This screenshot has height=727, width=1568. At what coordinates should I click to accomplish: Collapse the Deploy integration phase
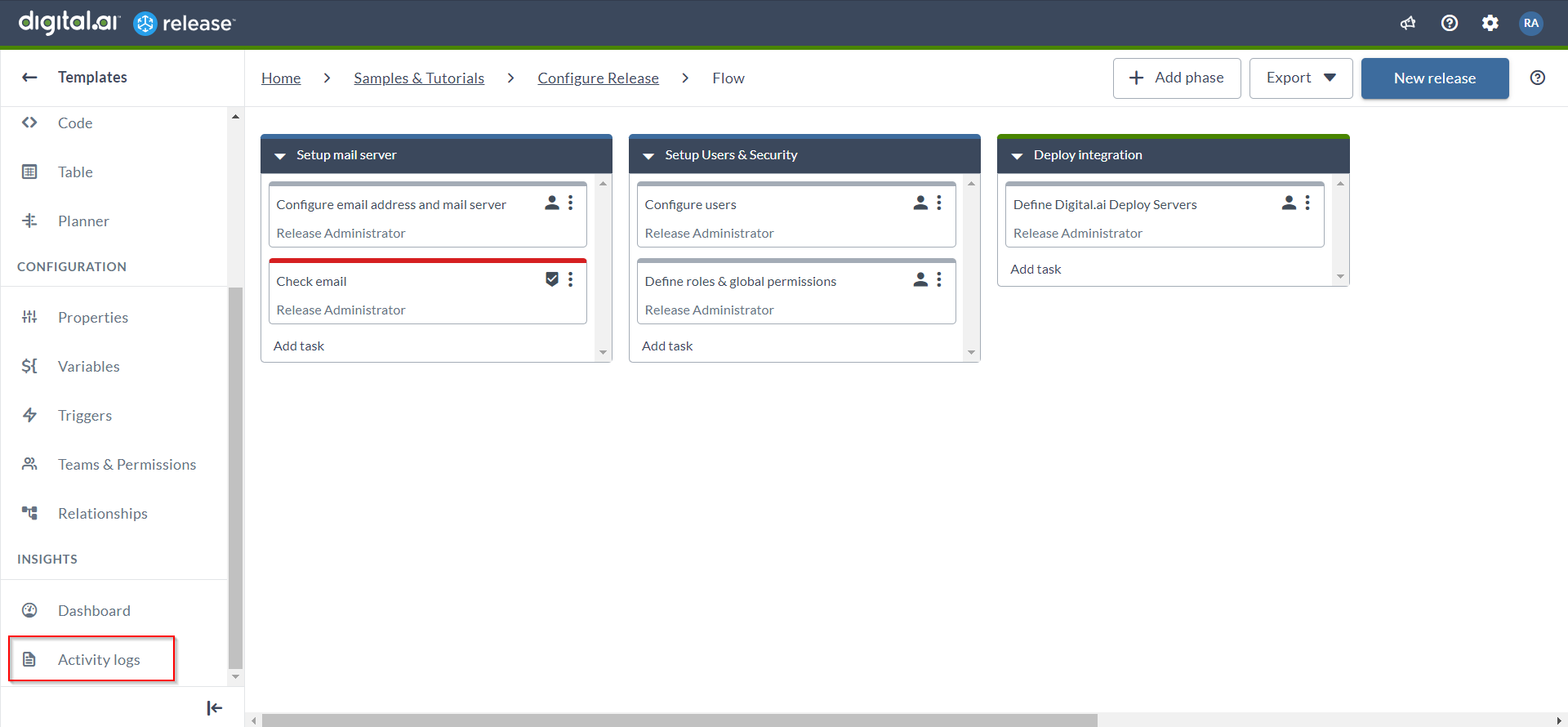pyautogui.click(x=1017, y=155)
